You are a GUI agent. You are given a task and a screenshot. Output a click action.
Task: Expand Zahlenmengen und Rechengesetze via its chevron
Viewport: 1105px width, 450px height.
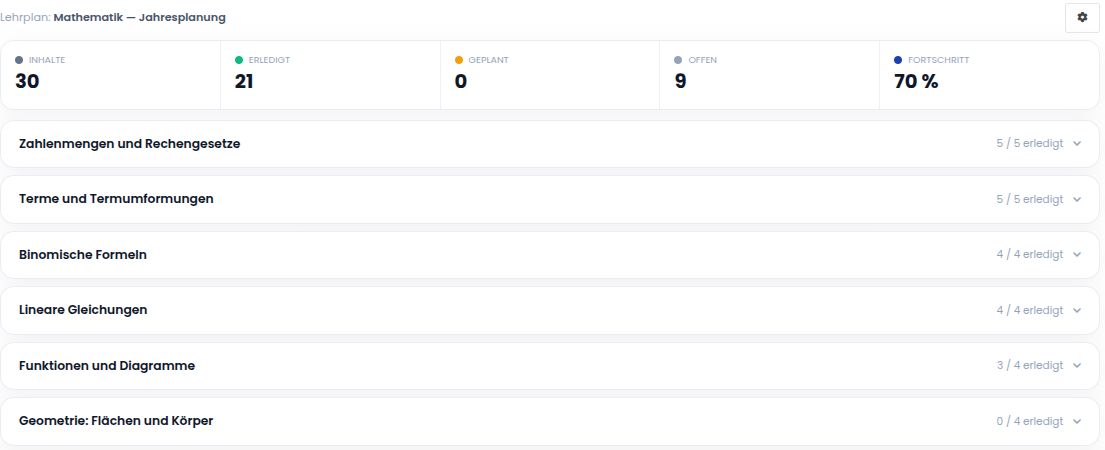pos(1077,144)
